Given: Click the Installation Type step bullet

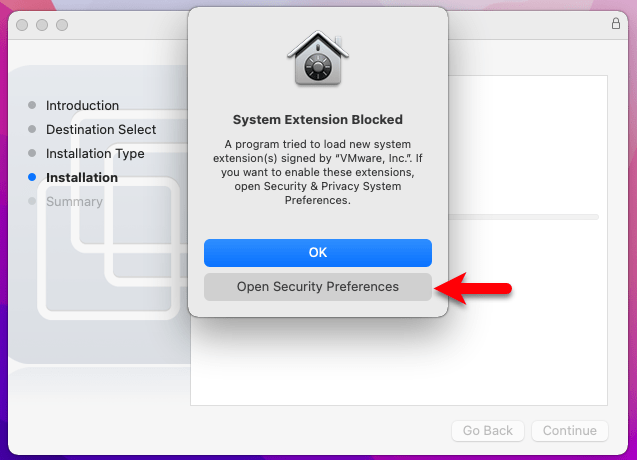Looking at the screenshot, I should click(x=32, y=153).
